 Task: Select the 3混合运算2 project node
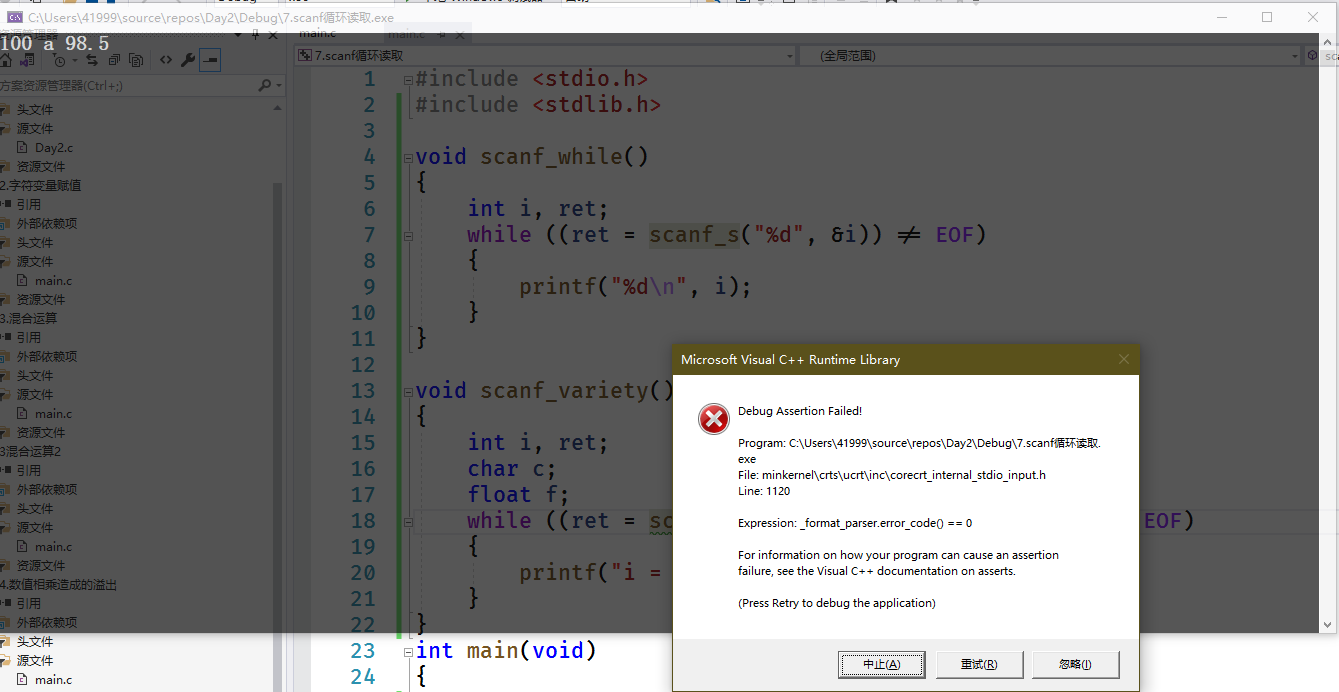32,452
